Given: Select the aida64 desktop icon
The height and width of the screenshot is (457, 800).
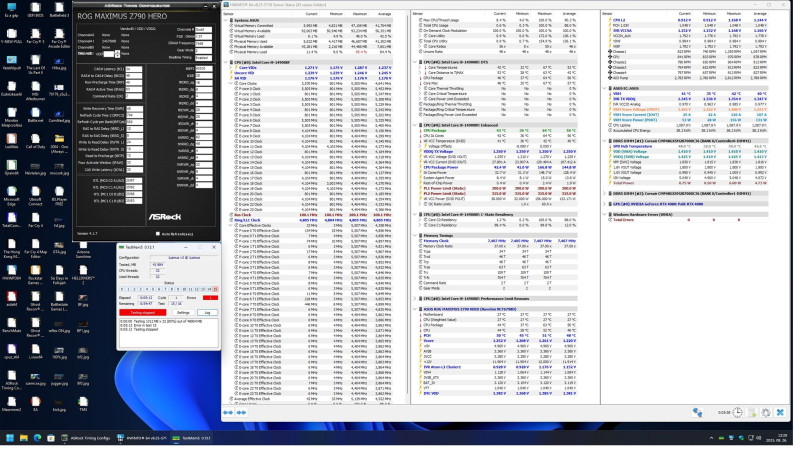Looking at the screenshot, I should 11,299.
